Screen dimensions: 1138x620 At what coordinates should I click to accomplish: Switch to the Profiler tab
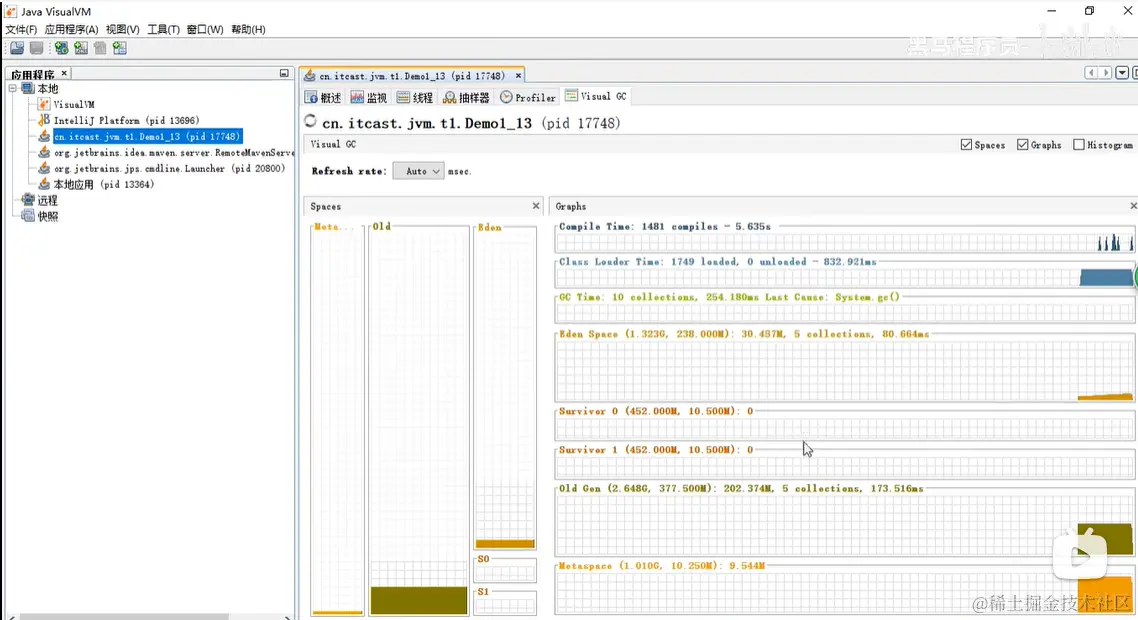(x=528, y=97)
